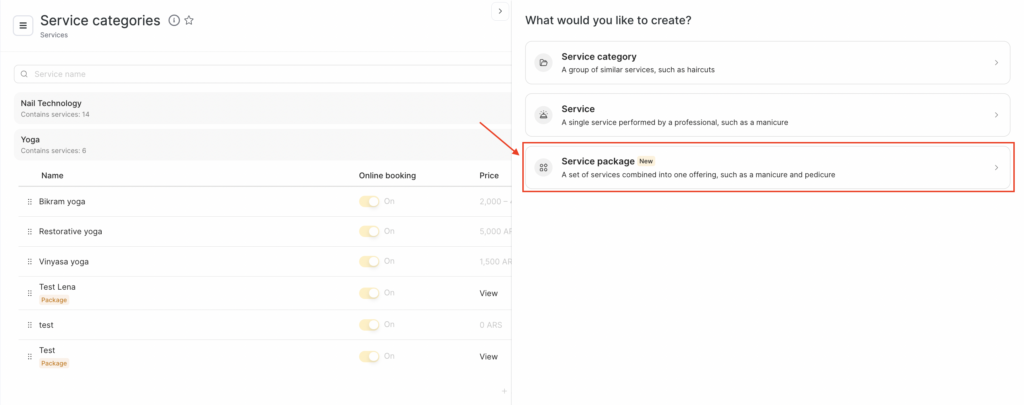Toggle online booking for Bikram yoga

370,202
